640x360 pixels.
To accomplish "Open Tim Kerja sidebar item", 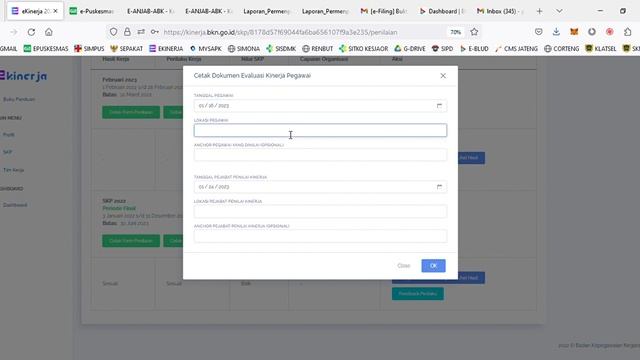I will (x=13, y=170).
